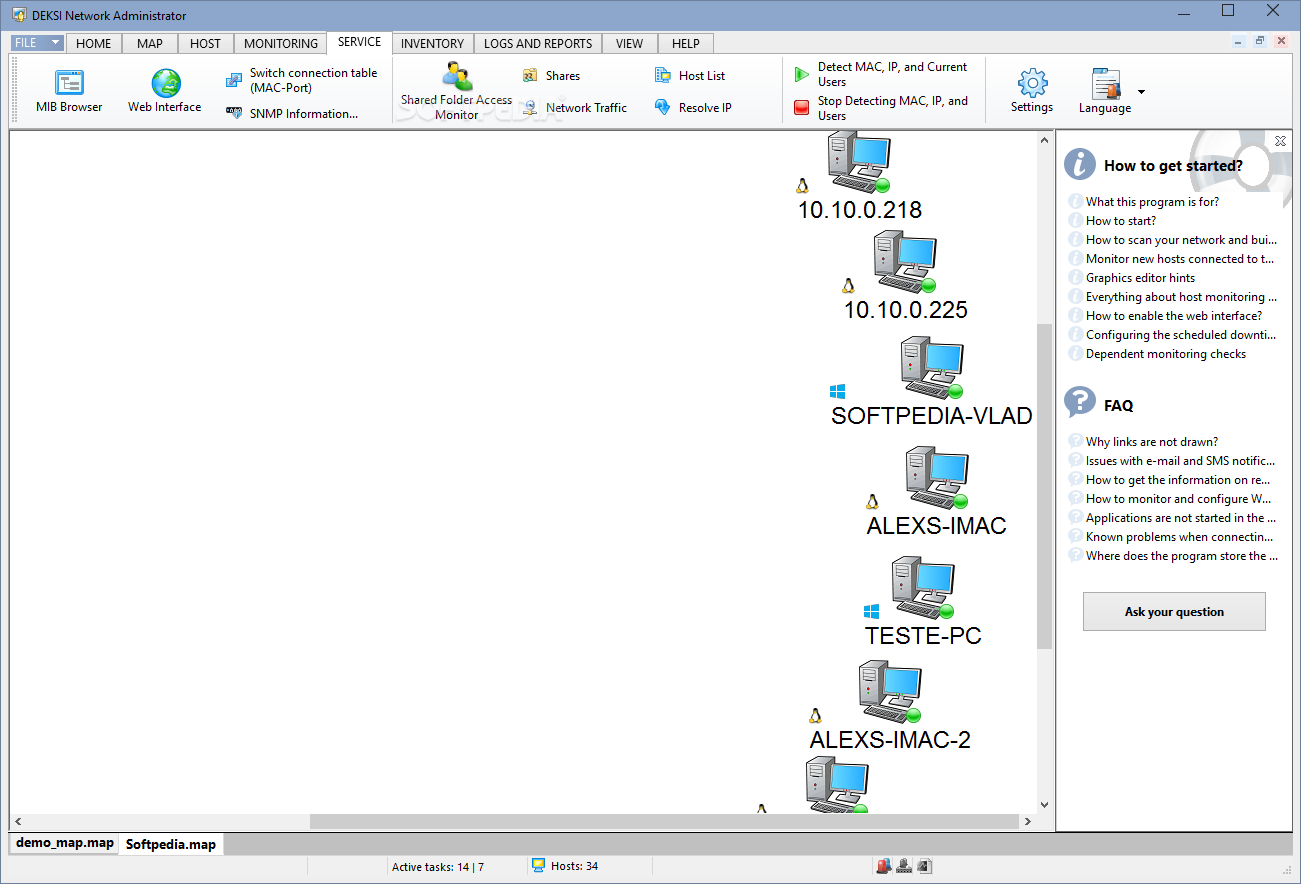The image size is (1301, 884).
Task: Open the Host List
Action: [690, 76]
